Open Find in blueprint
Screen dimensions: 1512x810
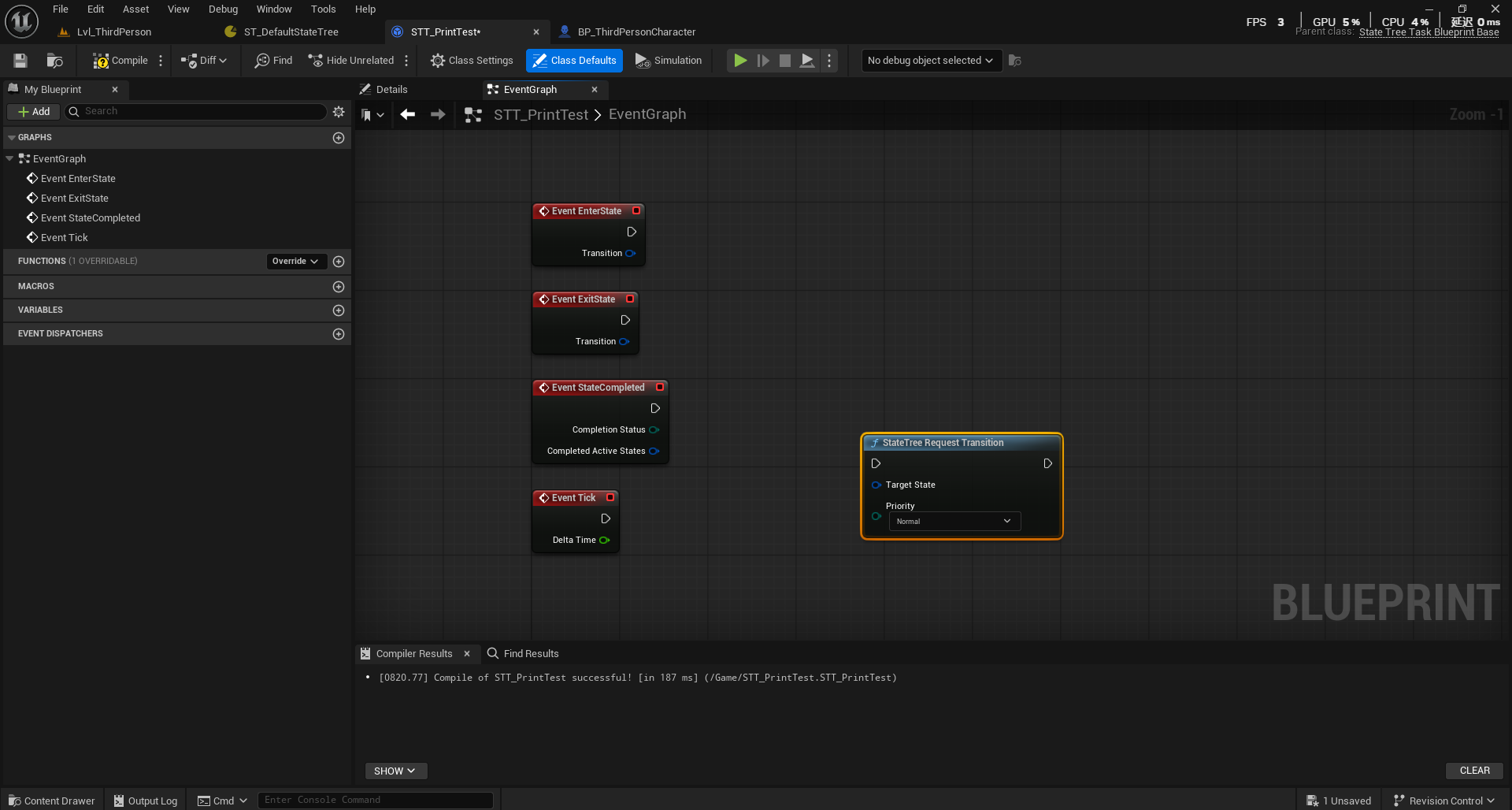pyautogui.click(x=273, y=61)
